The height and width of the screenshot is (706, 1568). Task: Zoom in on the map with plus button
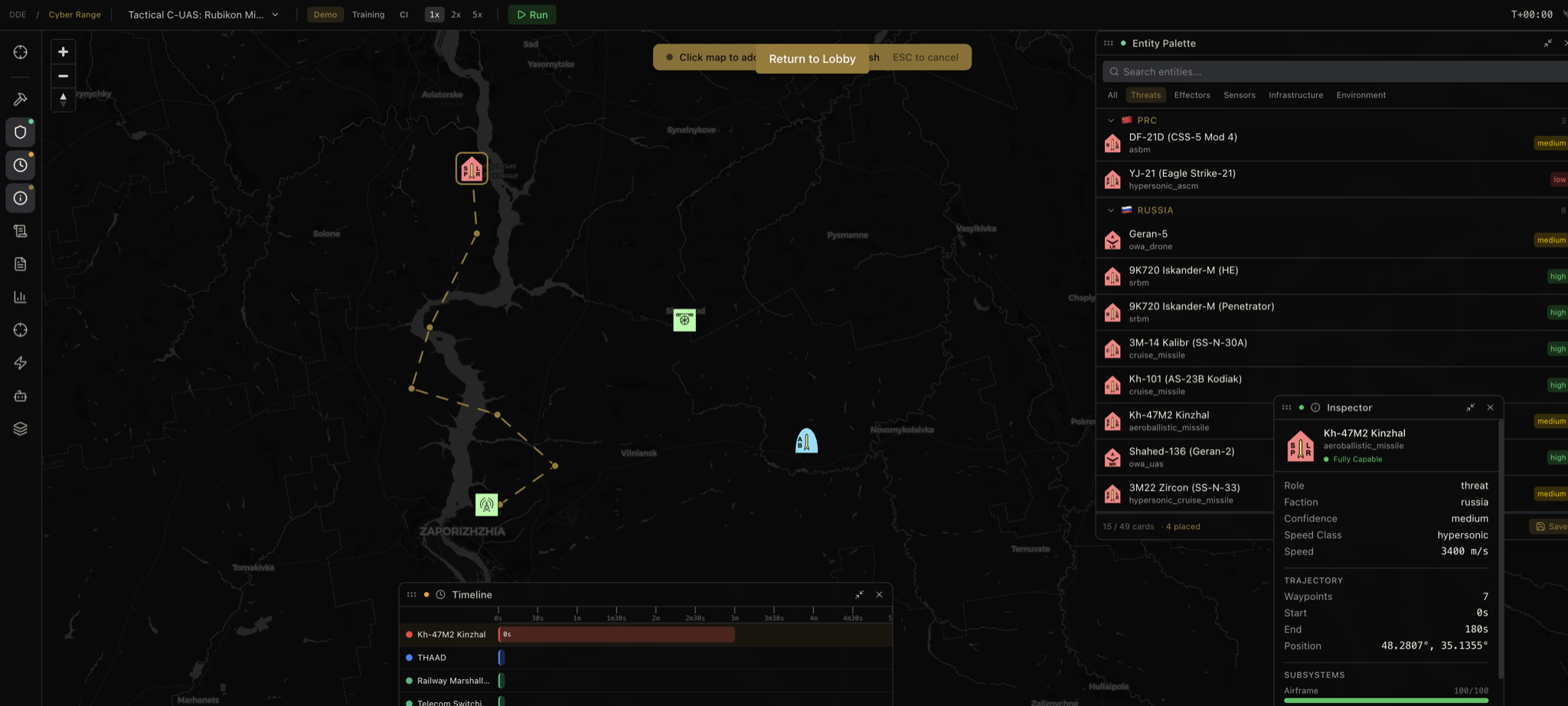pyautogui.click(x=63, y=52)
